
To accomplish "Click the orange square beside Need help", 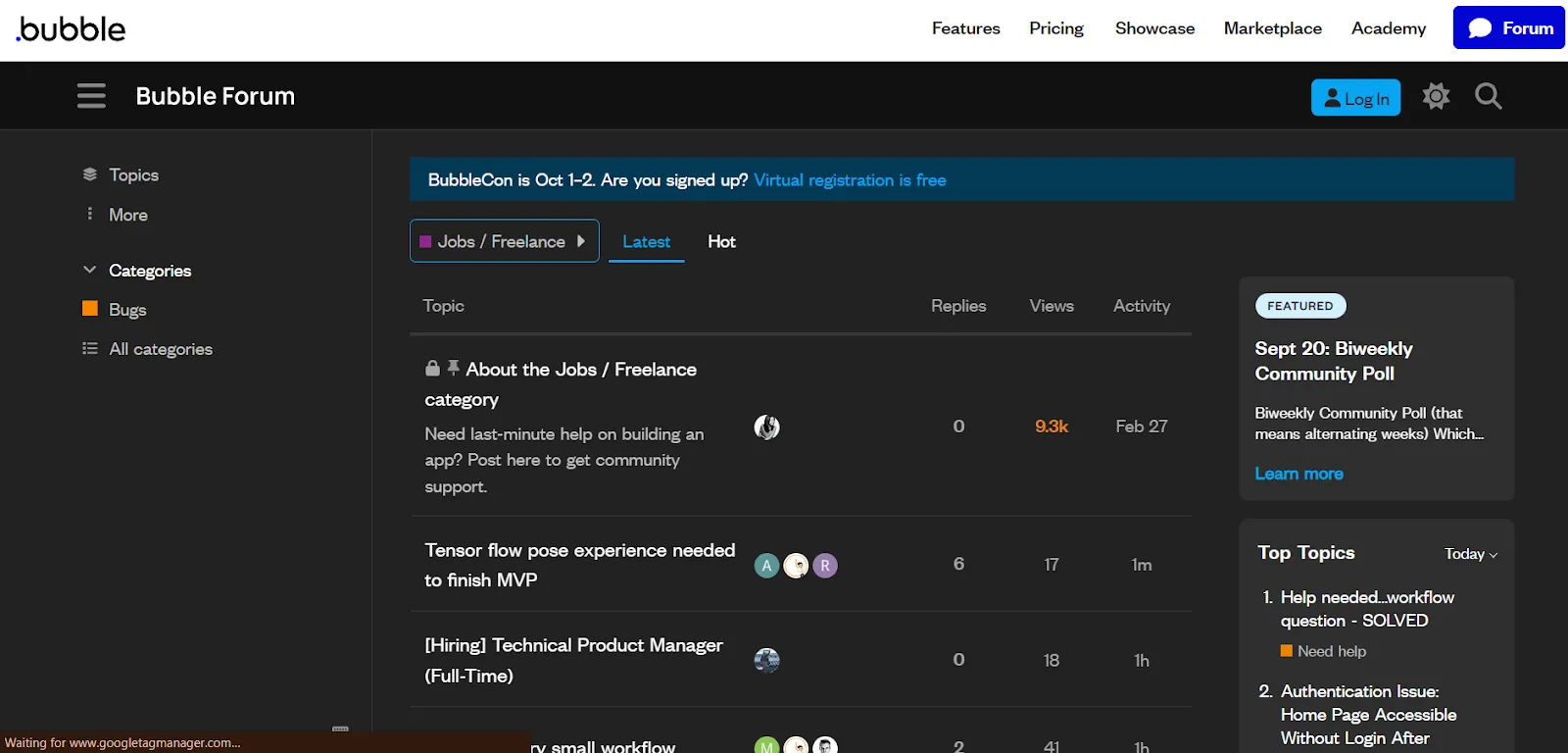I will tap(1287, 651).
